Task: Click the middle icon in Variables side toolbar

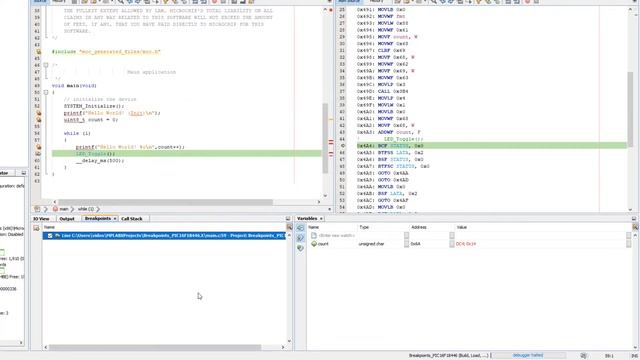Action: [x=300, y=238]
